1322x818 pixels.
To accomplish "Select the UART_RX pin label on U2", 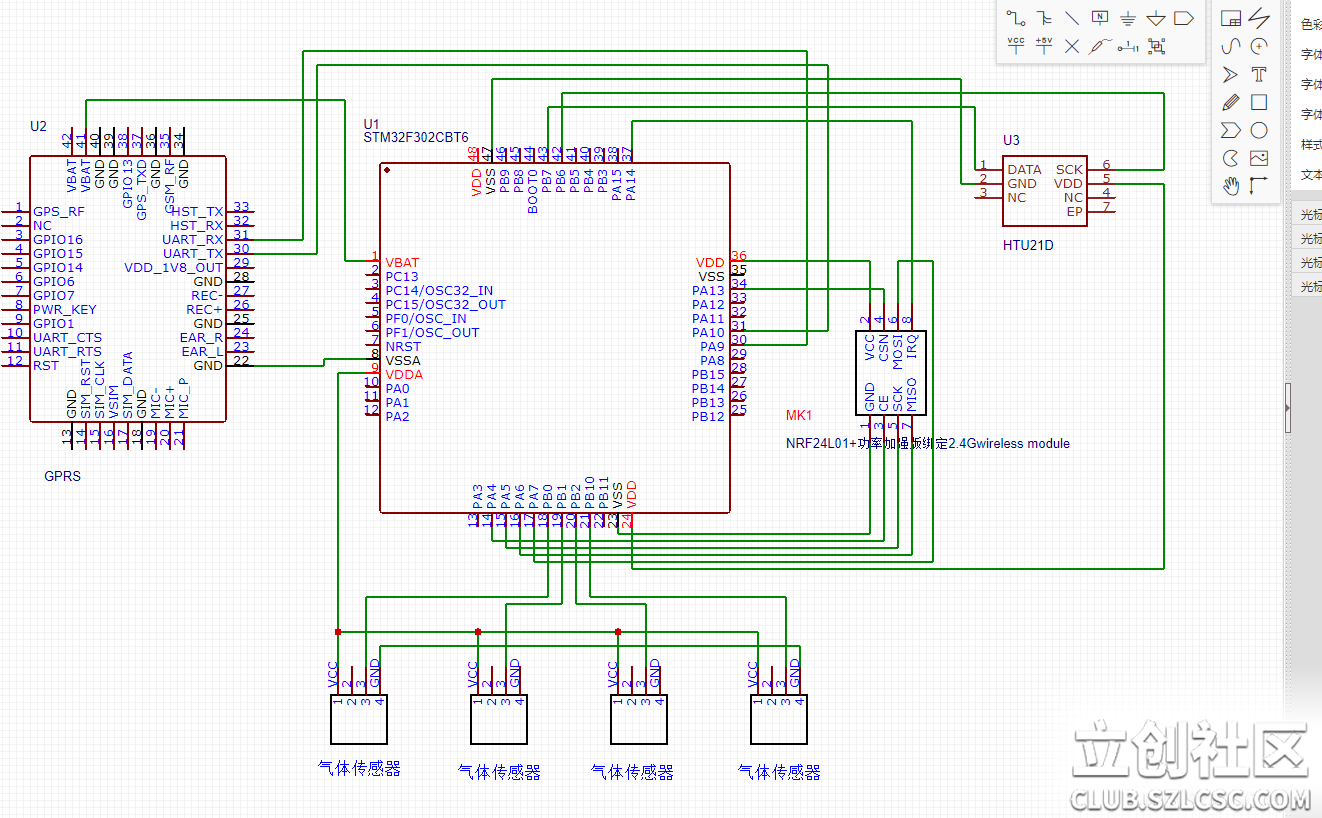I will coord(193,240).
